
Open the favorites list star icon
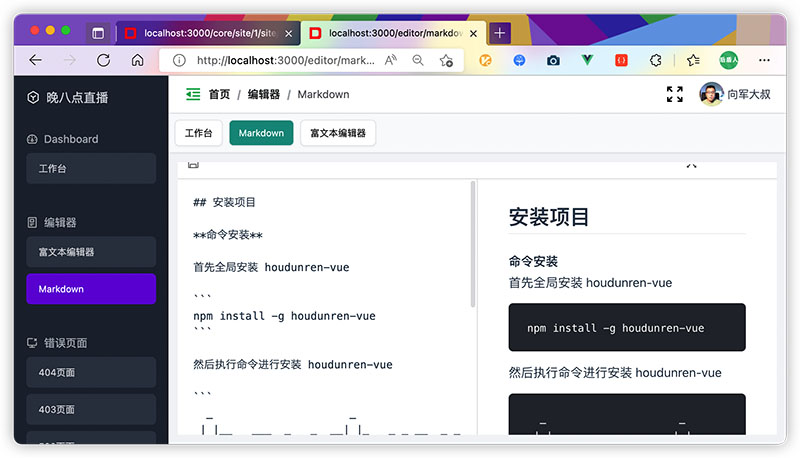[693, 60]
